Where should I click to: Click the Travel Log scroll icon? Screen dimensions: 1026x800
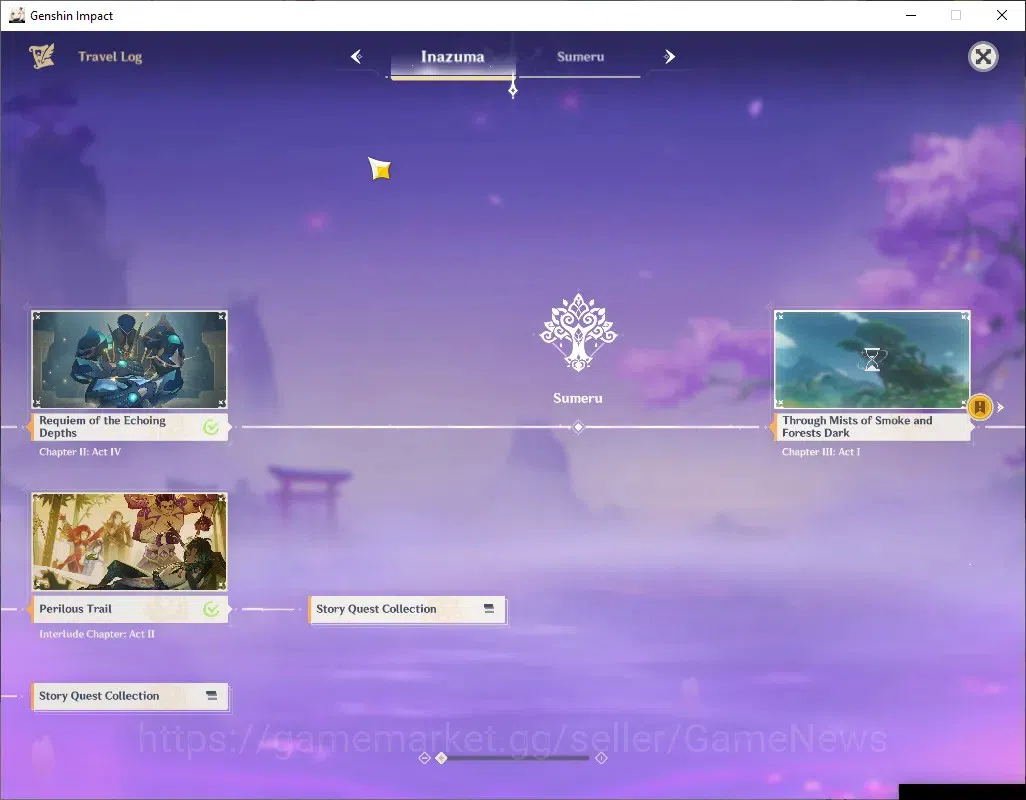[42, 56]
